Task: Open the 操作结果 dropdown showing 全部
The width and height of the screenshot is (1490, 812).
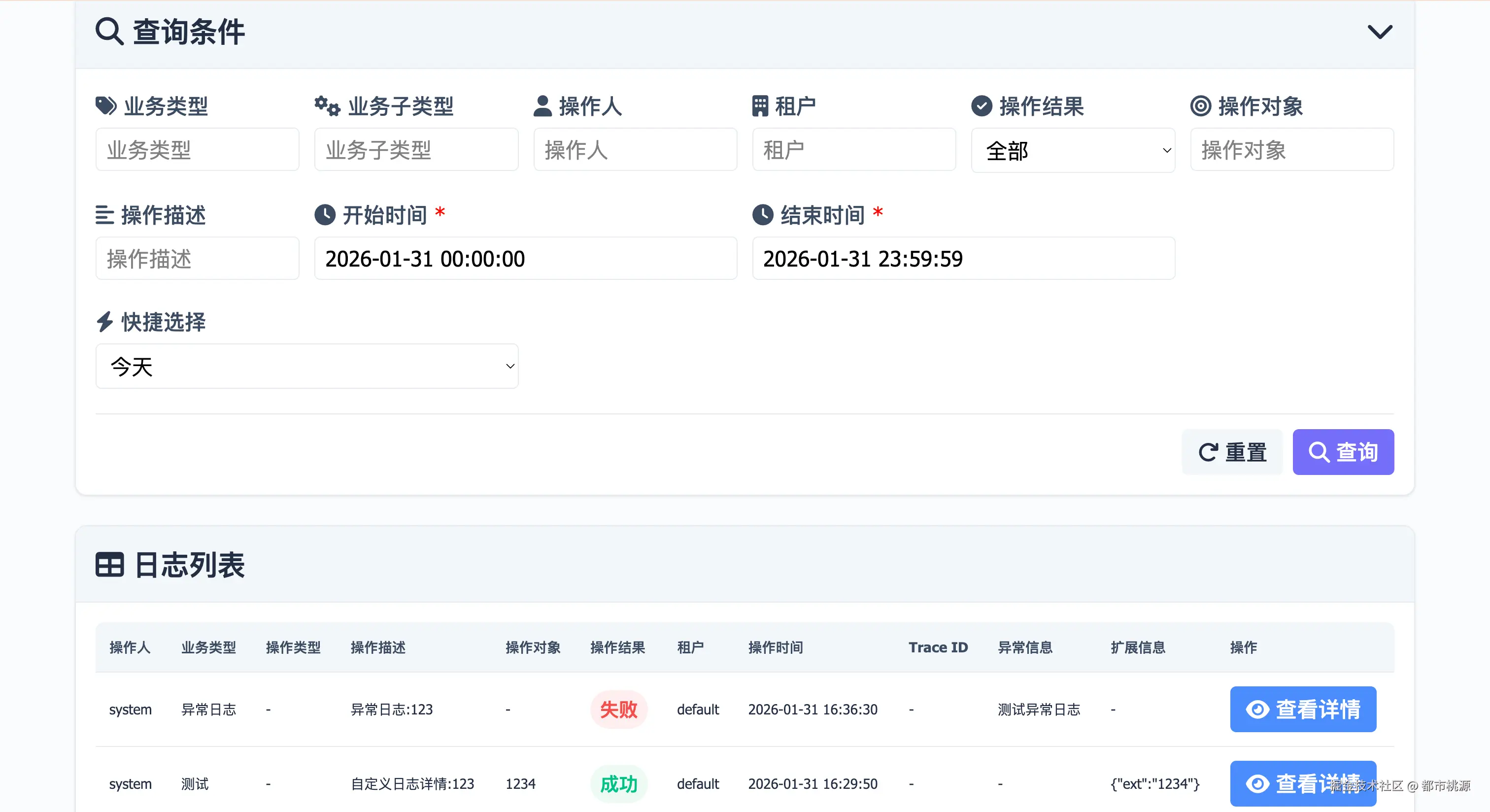Action: point(1074,150)
